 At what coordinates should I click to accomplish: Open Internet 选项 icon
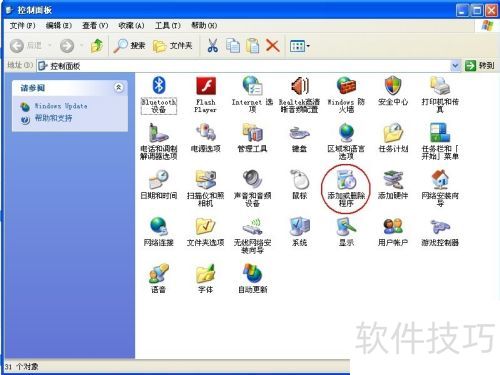tap(252, 95)
